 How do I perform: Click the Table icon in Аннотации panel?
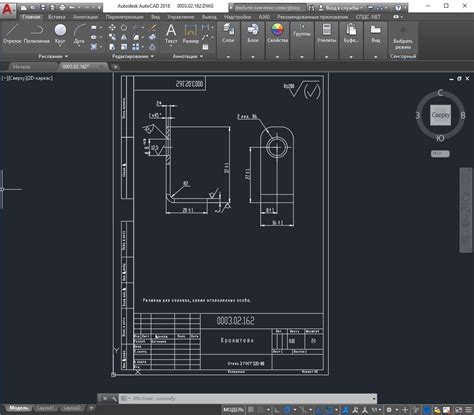click(x=205, y=47)
